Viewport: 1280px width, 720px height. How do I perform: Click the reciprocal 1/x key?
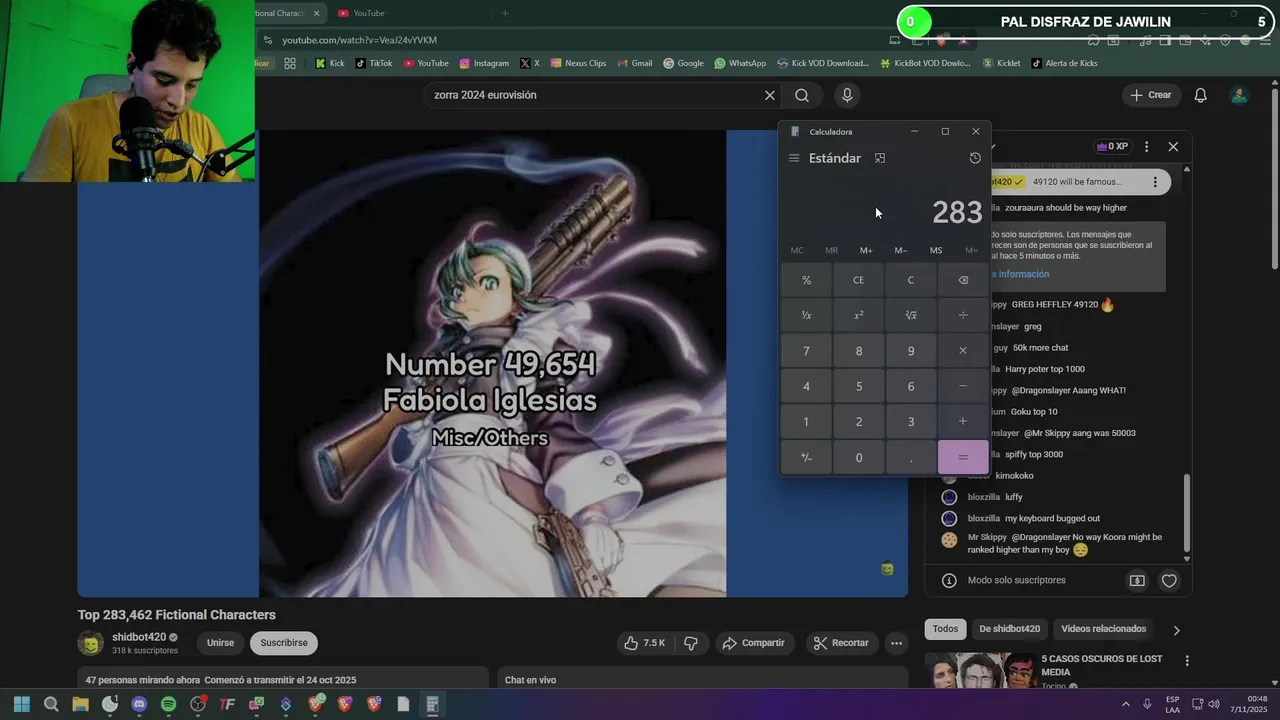pyautogui.click(x=806, y=315)
